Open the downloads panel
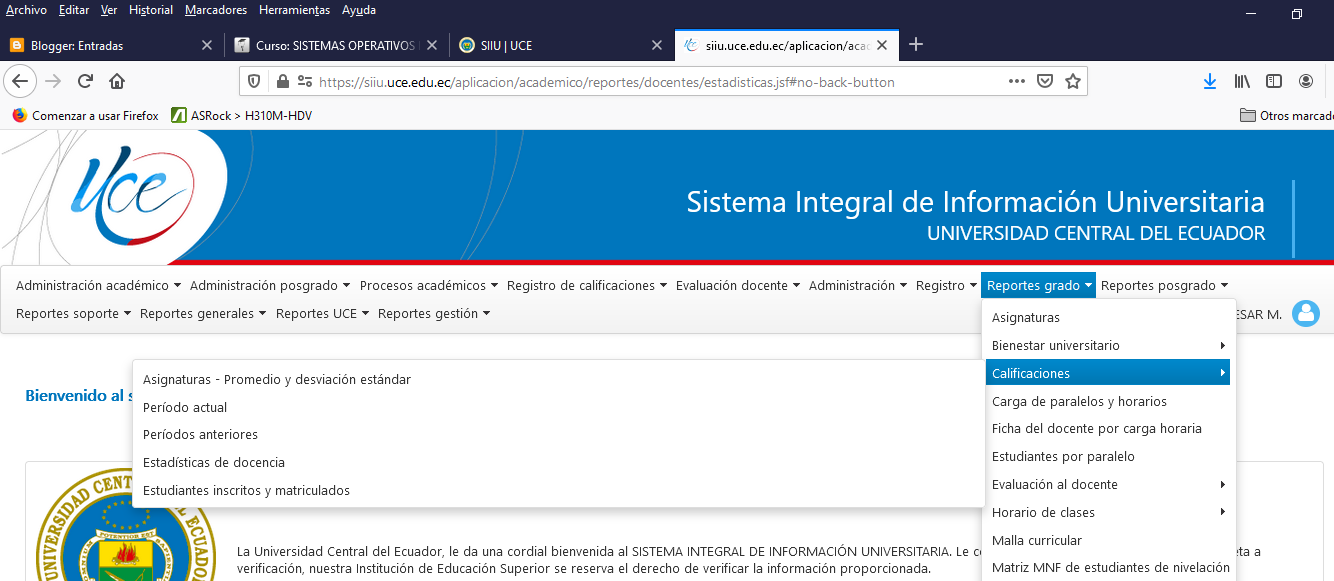 pyautogui.click(x=1210, y=81)
